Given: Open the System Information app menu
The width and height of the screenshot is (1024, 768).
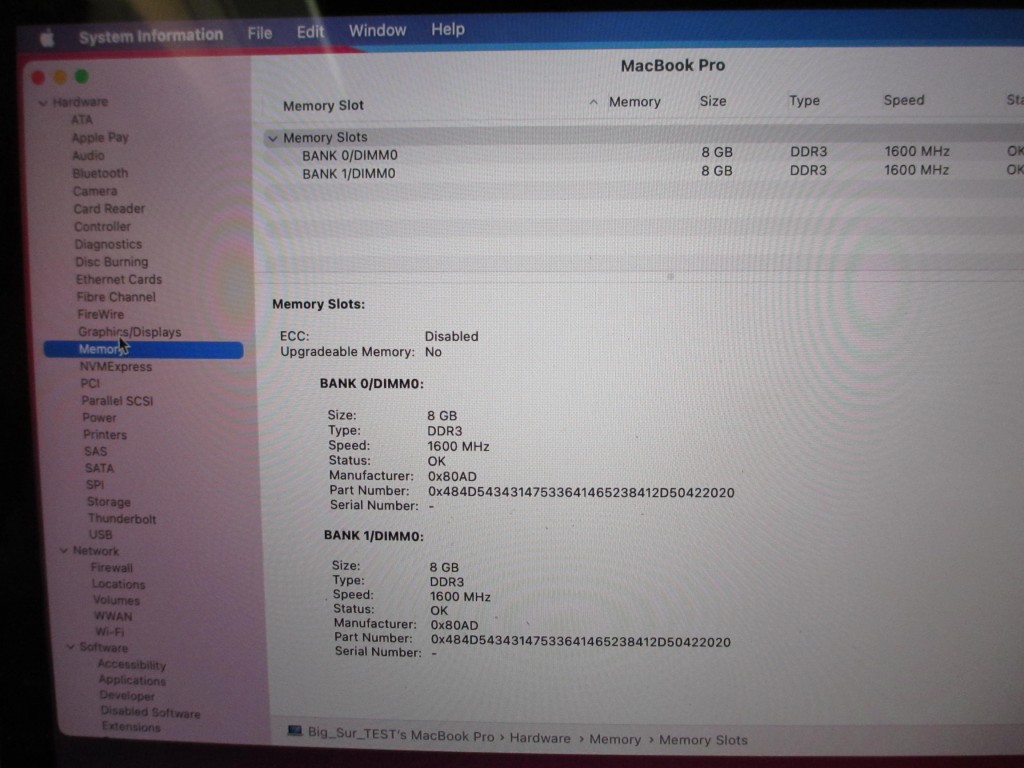Looking at the screenshot, I should [x=150, y=36].
